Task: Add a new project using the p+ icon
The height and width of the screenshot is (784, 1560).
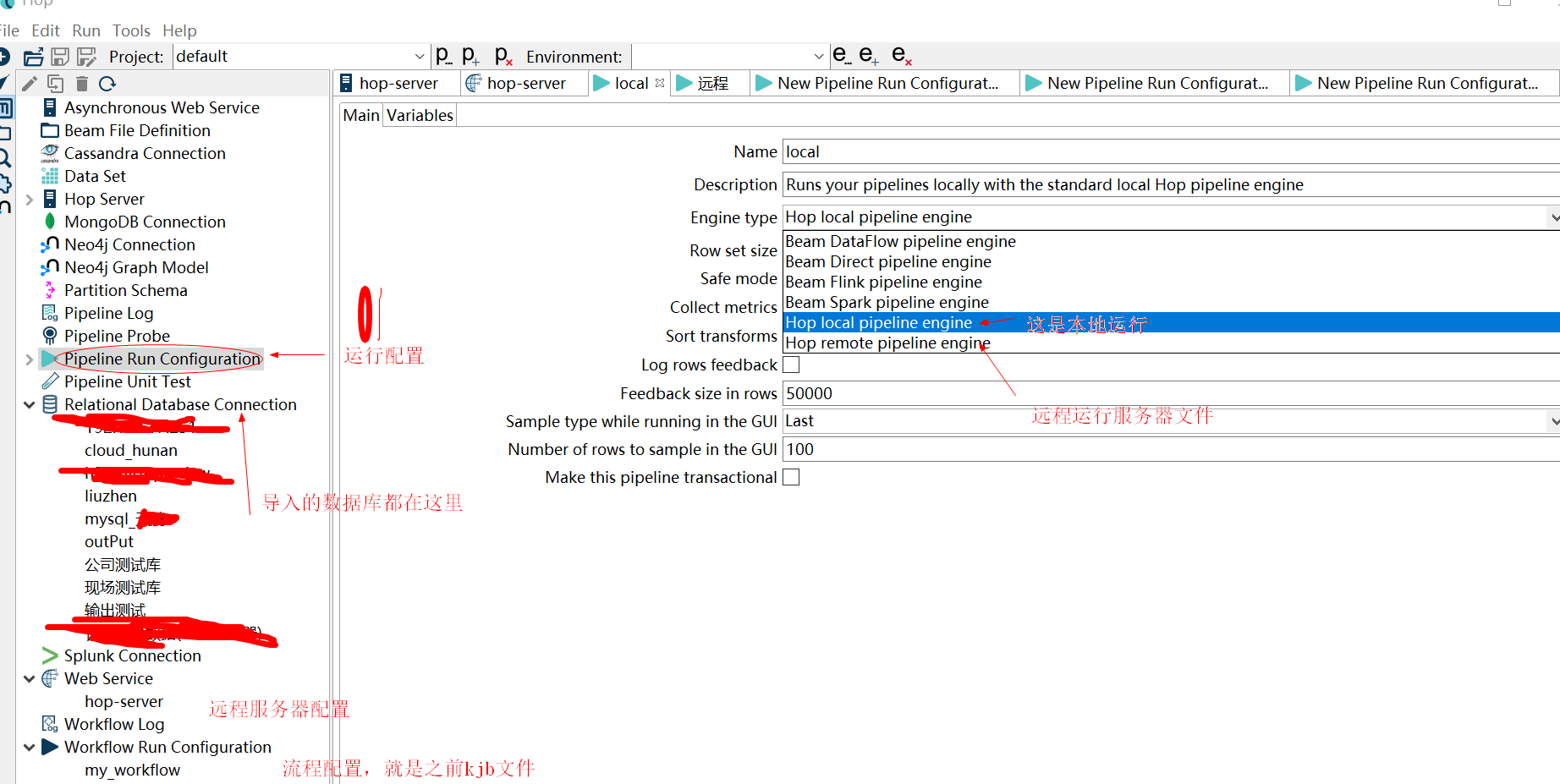Action: pyautogui.click(x=470, y=55)
